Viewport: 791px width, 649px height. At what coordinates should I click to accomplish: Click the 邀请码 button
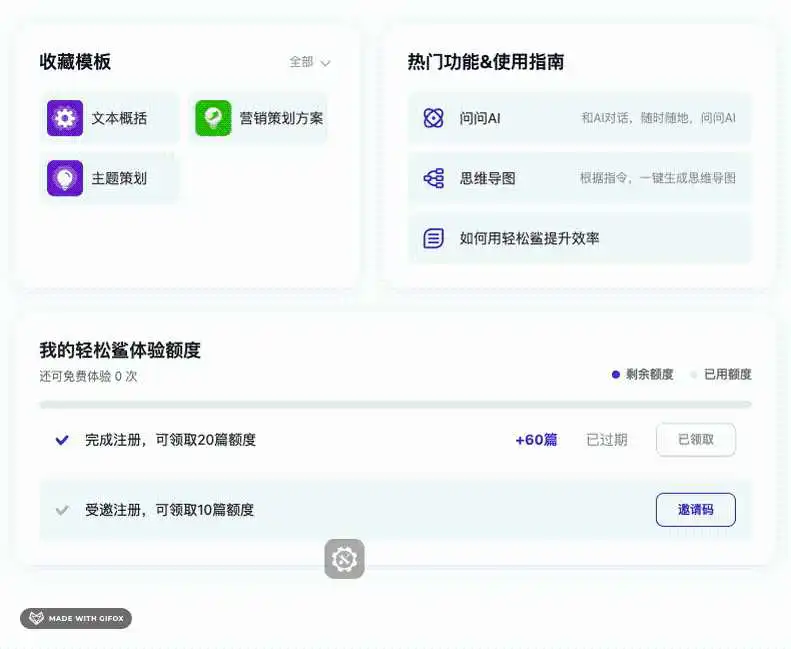[x=696, y=510]
